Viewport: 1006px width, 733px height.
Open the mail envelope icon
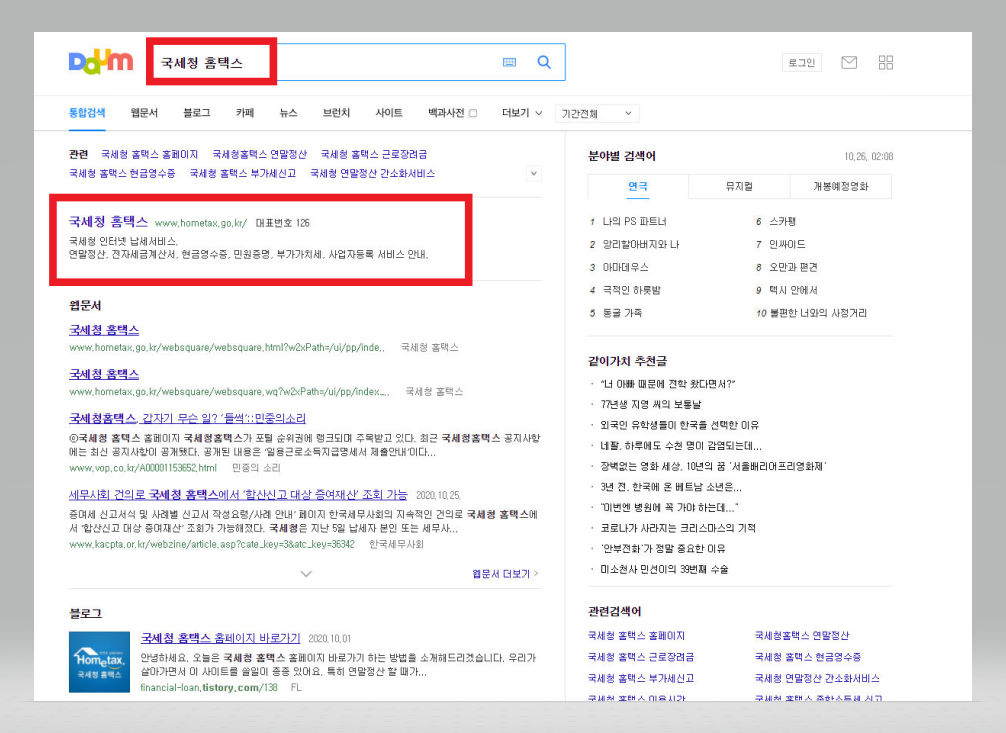pyautogui.click(x=849, y=62)
